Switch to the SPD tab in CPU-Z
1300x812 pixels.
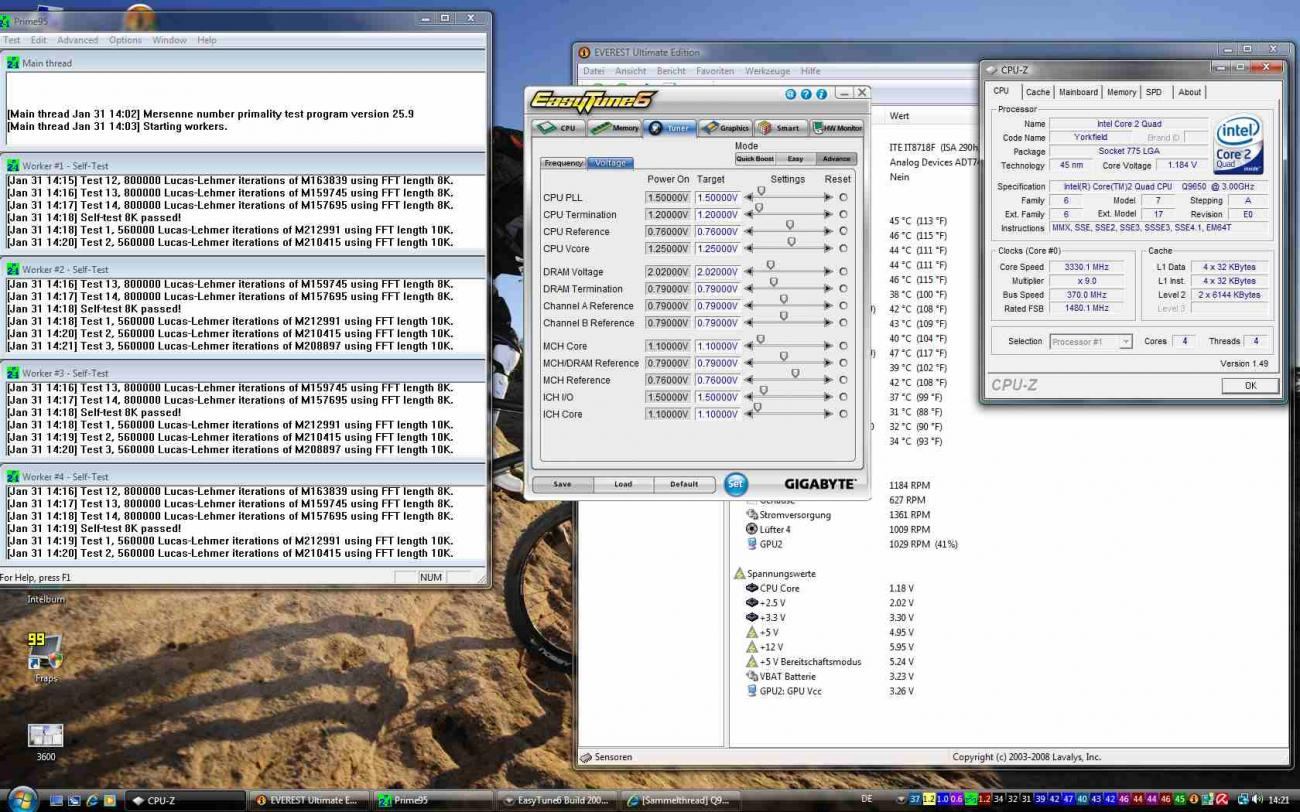pyautogui.click(x=1154, y=92)
